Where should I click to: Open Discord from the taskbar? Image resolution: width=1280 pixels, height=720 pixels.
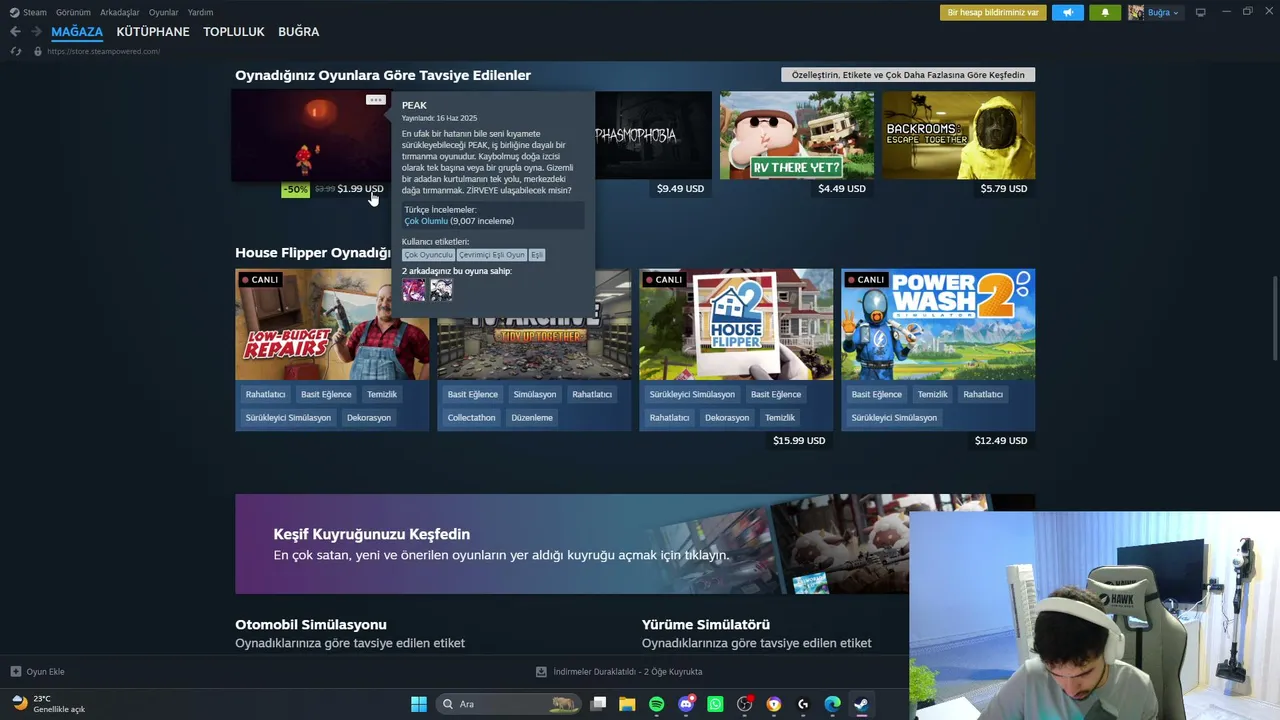686,704
